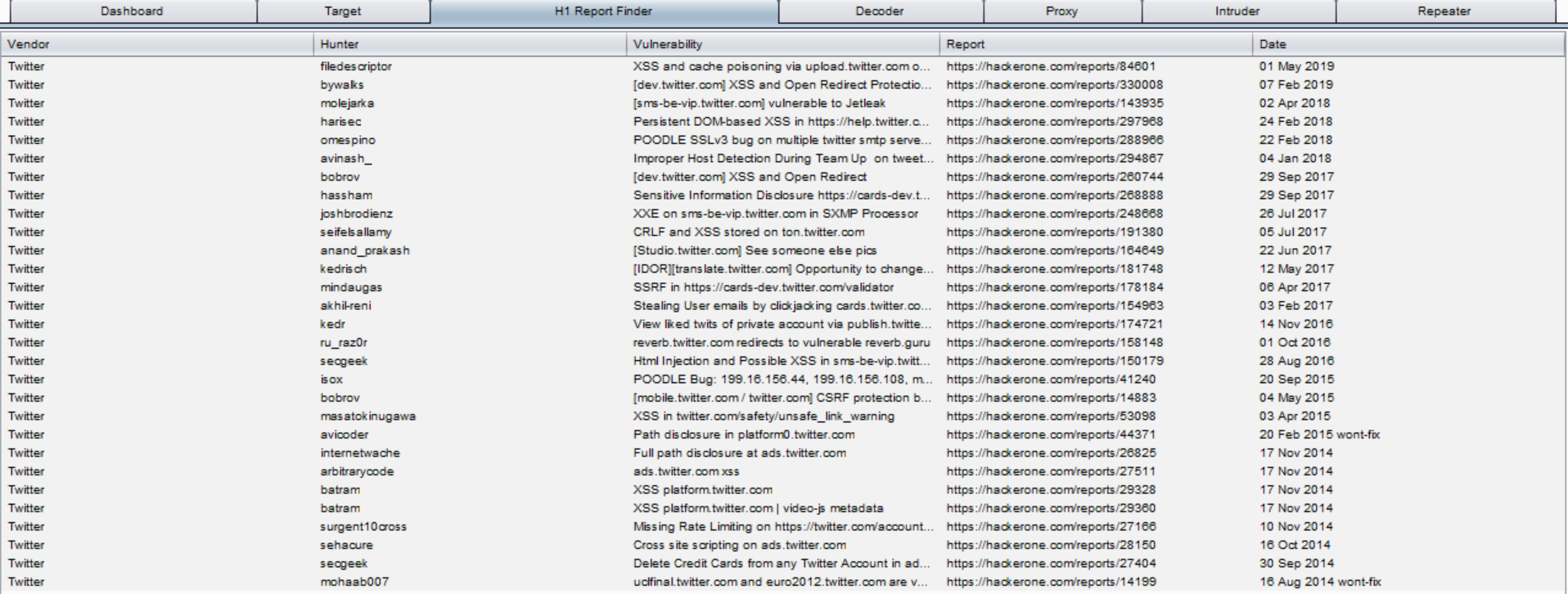1568x594 pixels.
Task: Select 'Cross site scripting on ads' cell
Action: tap(783, 545)
